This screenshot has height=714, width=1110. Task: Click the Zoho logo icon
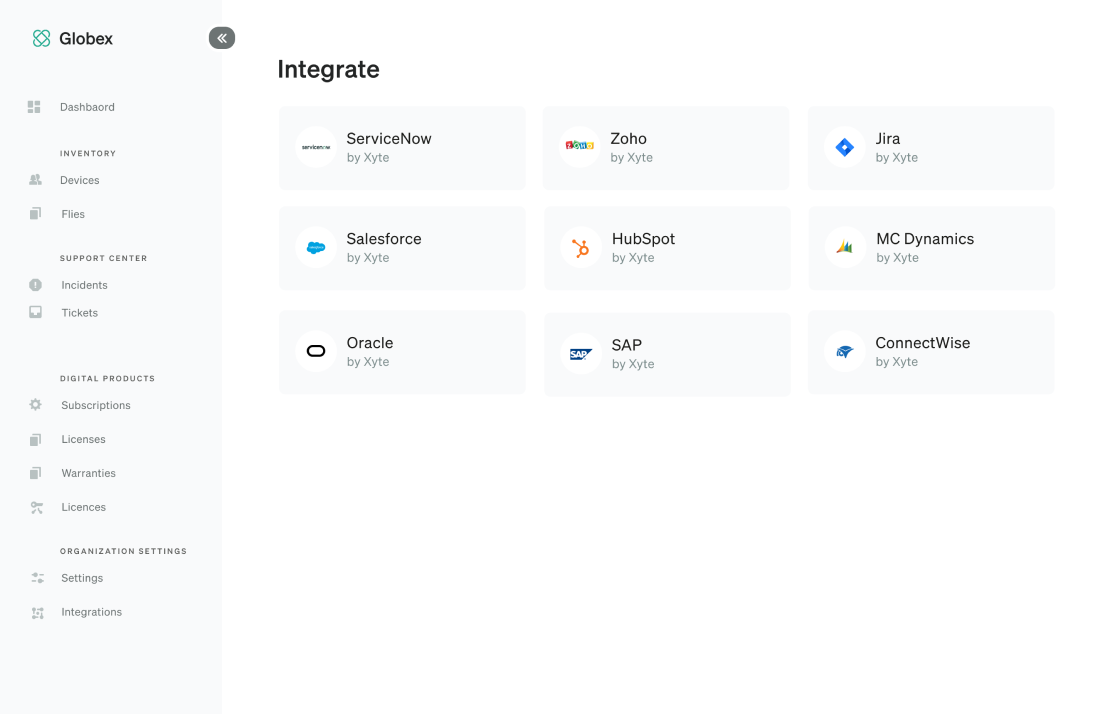[x=580, y=146]
